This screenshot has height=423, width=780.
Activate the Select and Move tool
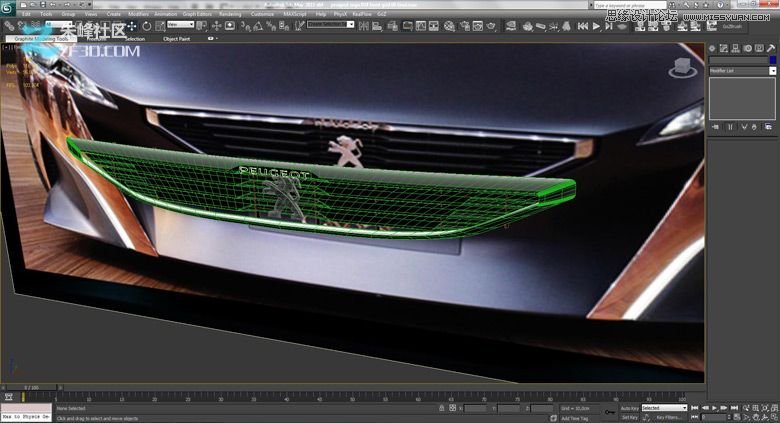click(131, 26)
